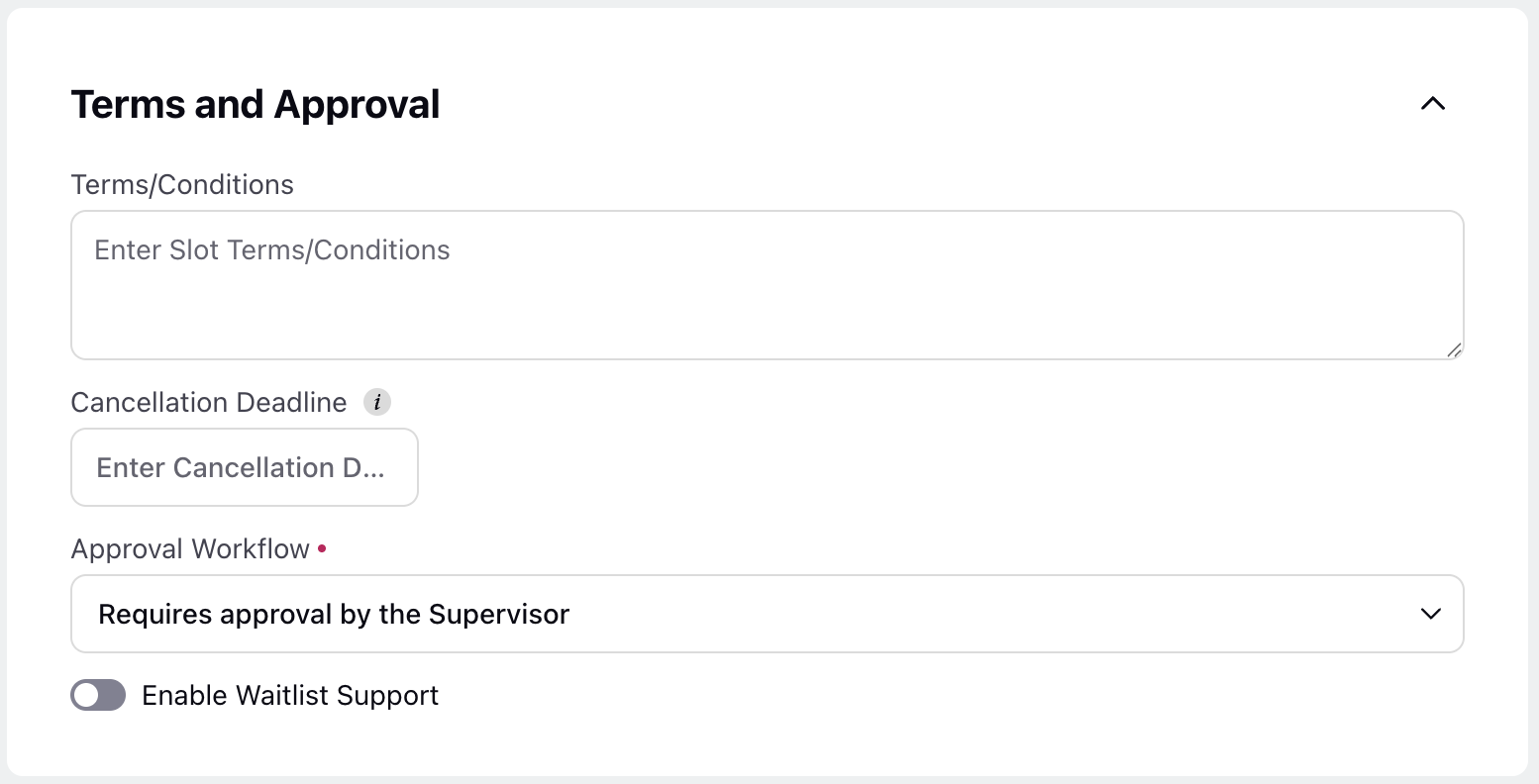1539x784 pixels.
Task: Click the Terms/Conditions textarea resize handle
Action: [1453, 348]
